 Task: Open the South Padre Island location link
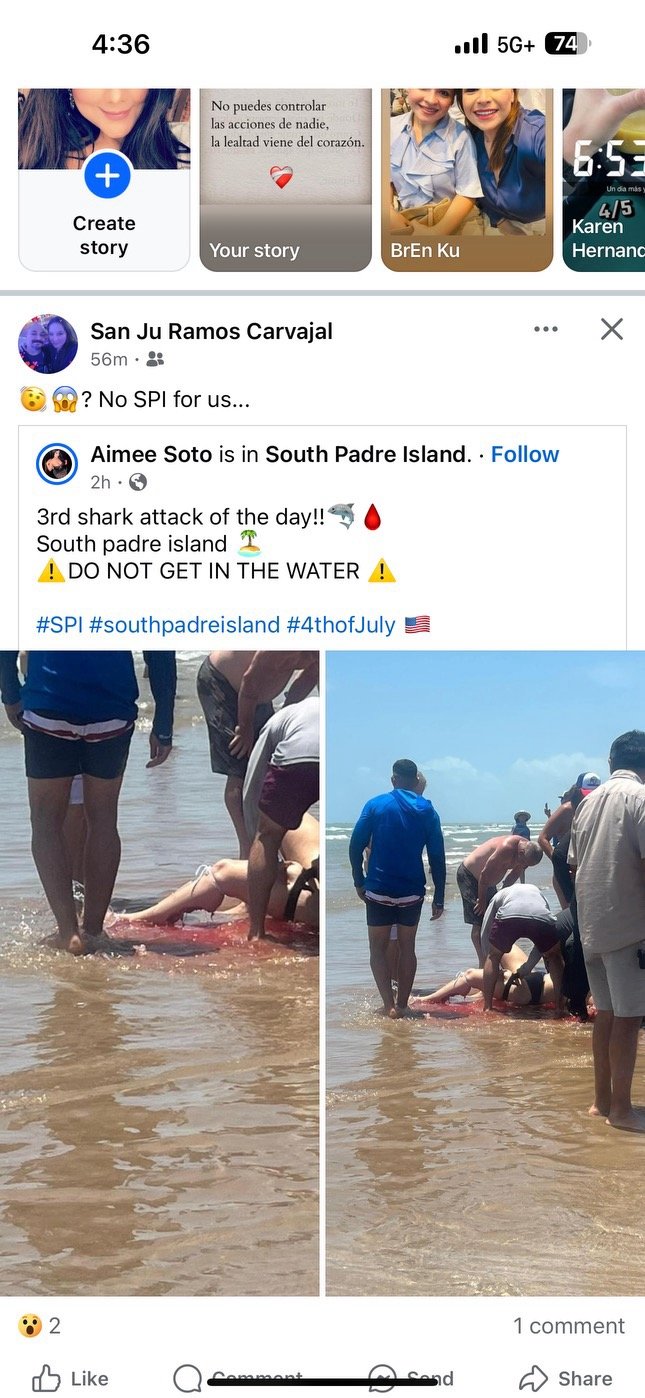point(366,454)
